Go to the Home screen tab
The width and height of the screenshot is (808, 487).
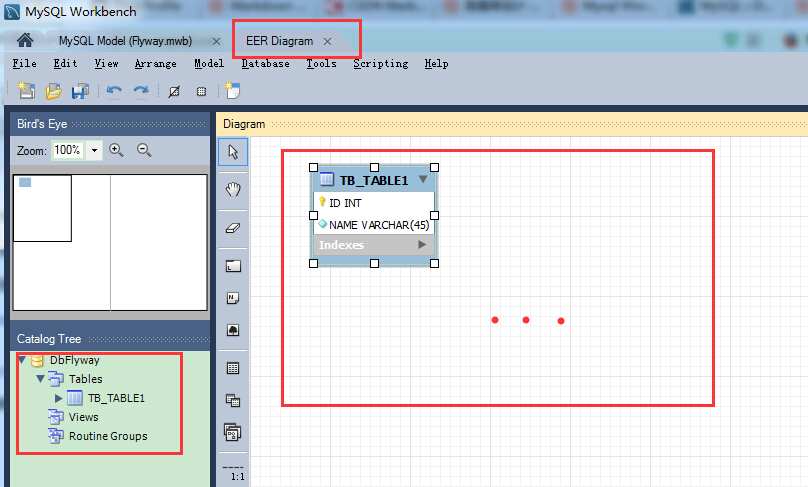pyautogui.click(x=25, y=40)
